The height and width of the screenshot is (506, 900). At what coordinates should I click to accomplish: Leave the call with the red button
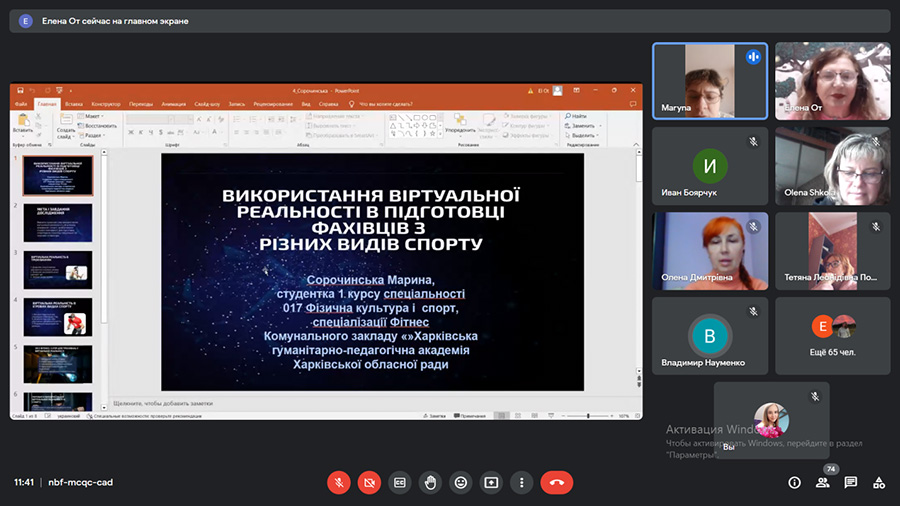(x=557, y=482)
